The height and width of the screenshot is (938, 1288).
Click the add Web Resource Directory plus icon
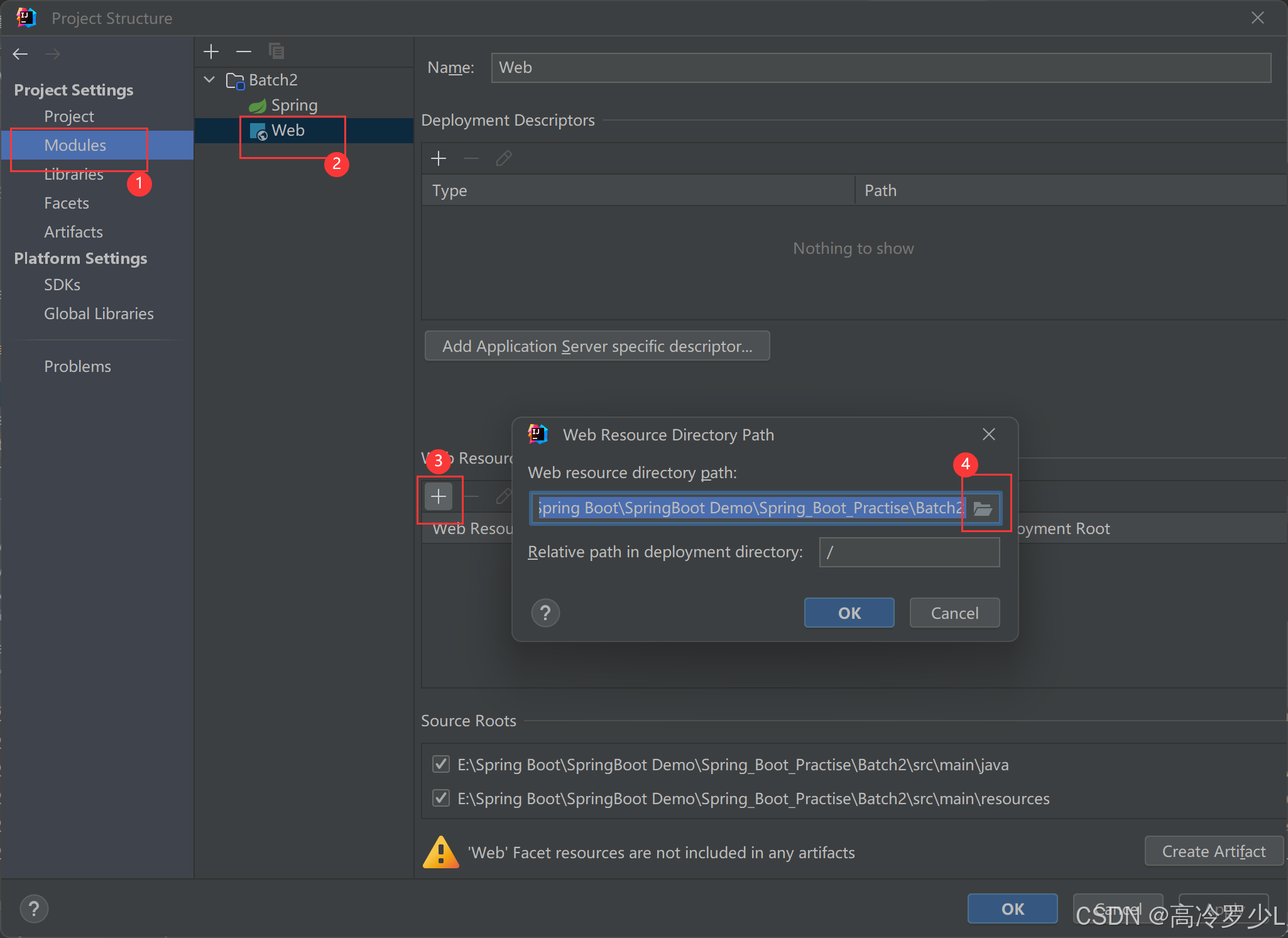pos(438,497)
